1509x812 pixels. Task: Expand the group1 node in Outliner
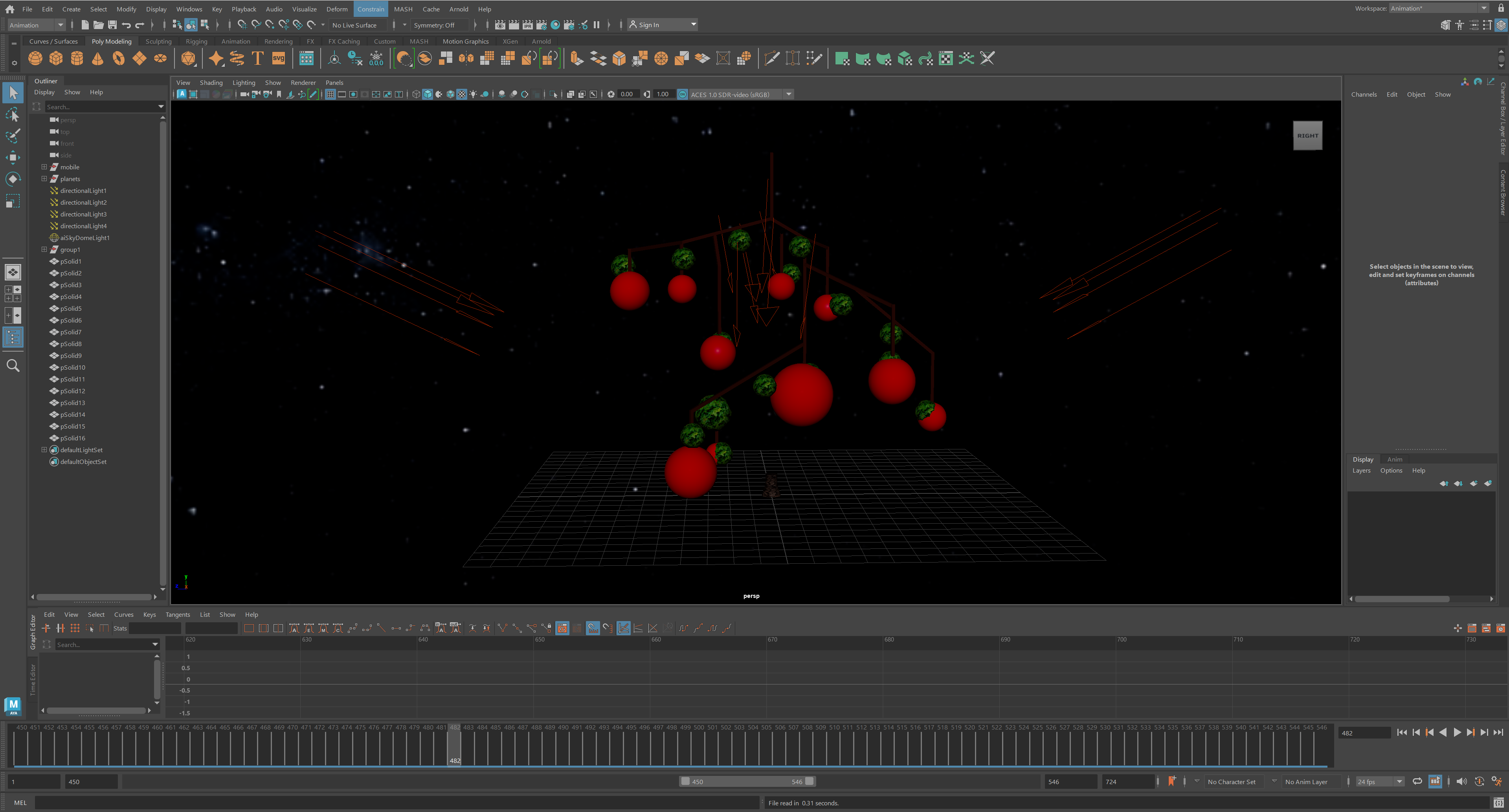(x=44, y=249)
